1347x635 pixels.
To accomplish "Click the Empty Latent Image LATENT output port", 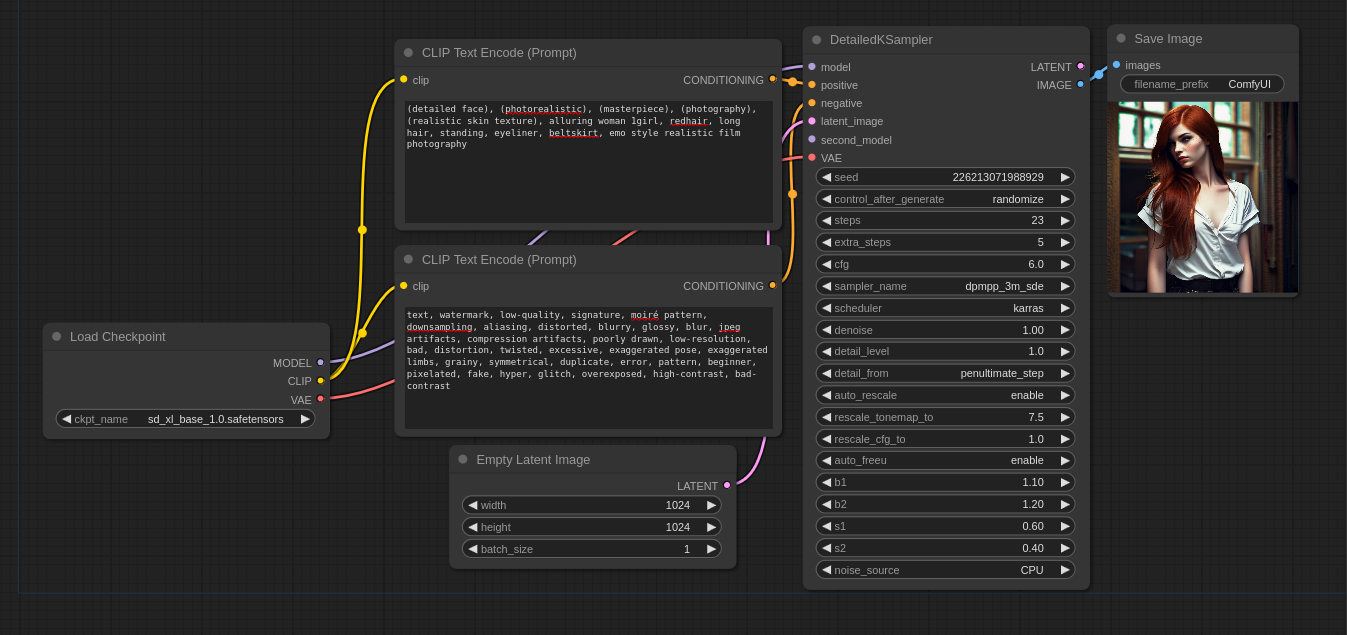I will pyautogui.click(x=727, y=485).
